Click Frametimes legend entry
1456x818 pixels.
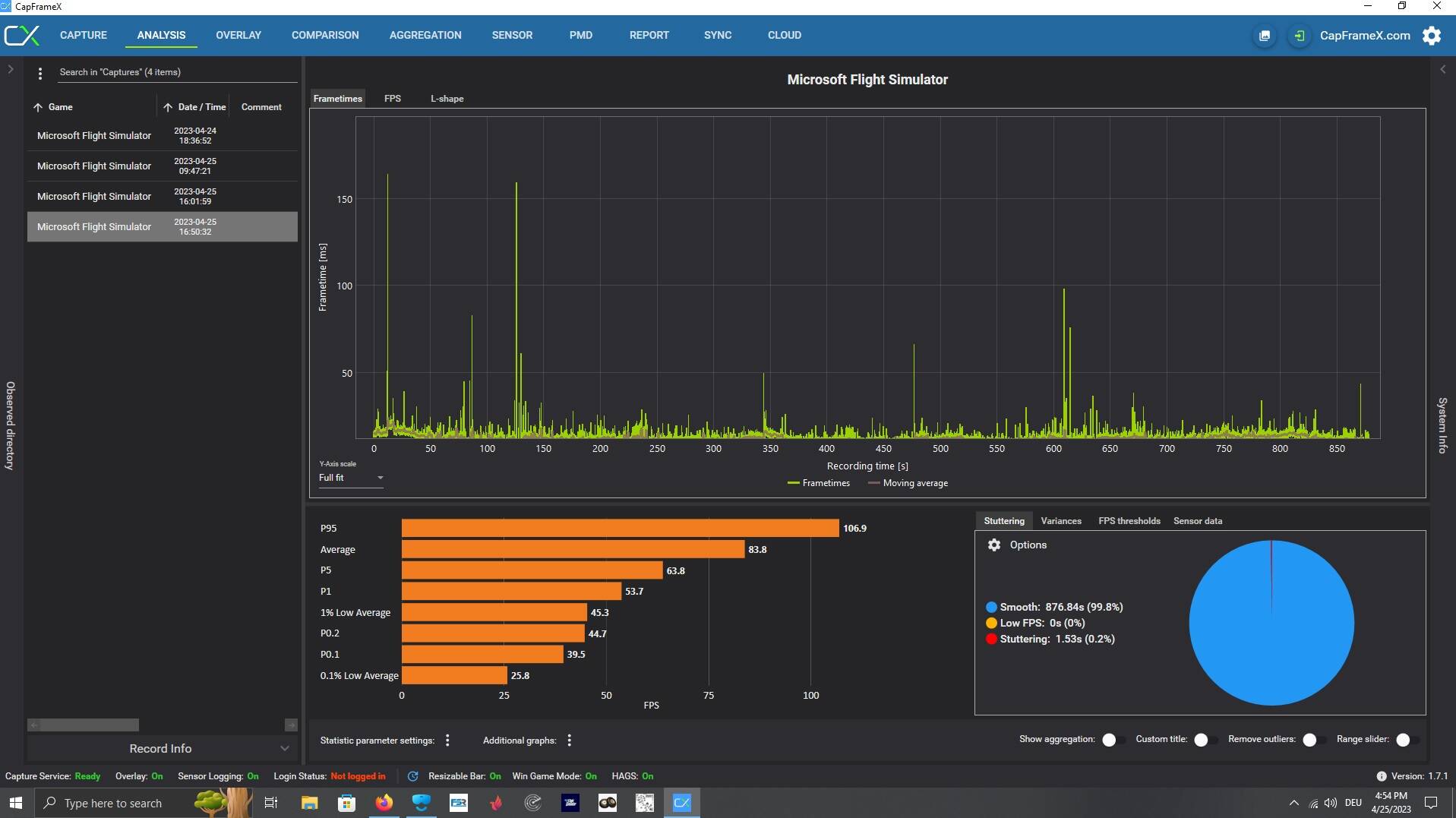tap(819, 483)
